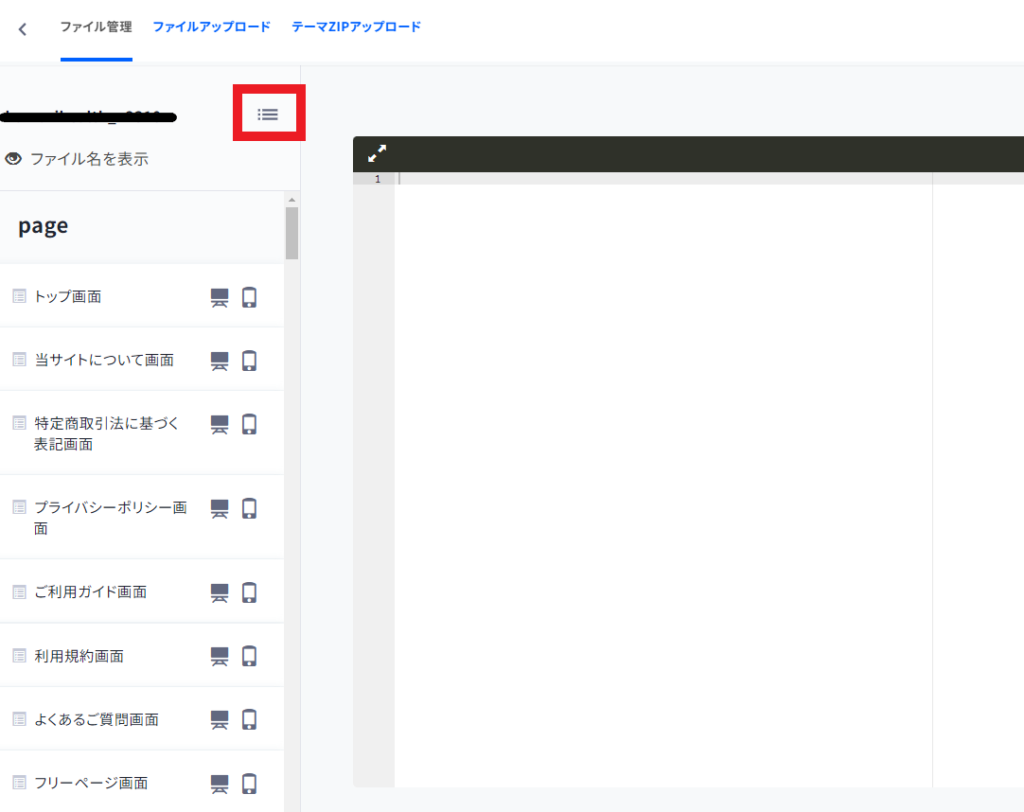Image resolution: width=1024 pixels, height=812 pixels.
Task: Go to テーマZIPアップロード tab
Action: [x=356, y=27]
